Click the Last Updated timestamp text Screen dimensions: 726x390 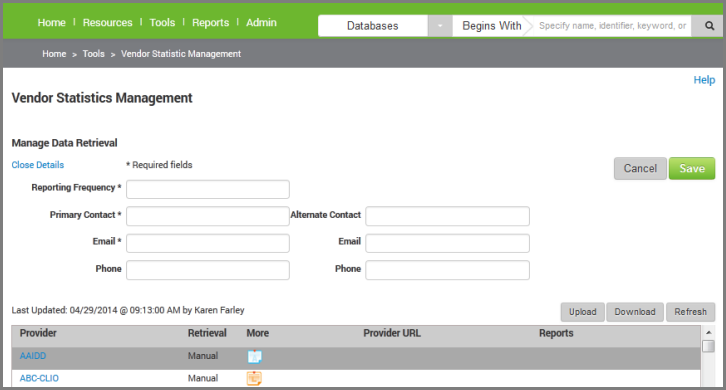coord(128,310)
